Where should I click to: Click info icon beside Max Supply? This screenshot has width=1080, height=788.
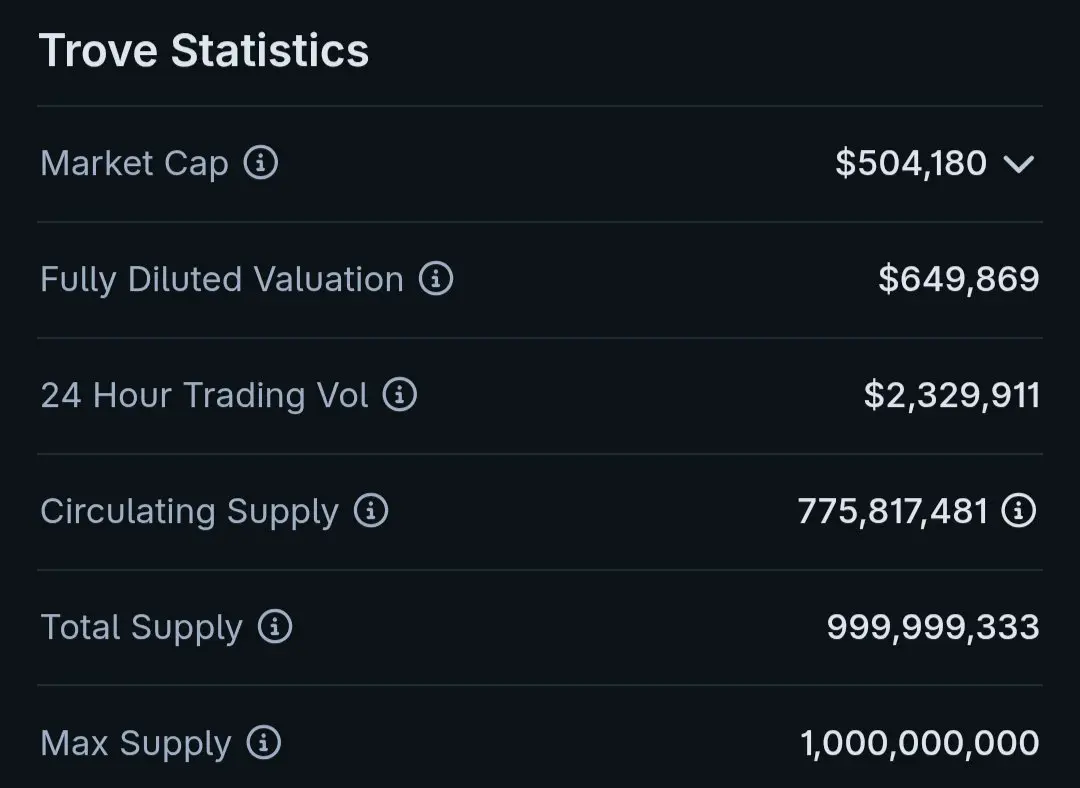tap(264, 743)
